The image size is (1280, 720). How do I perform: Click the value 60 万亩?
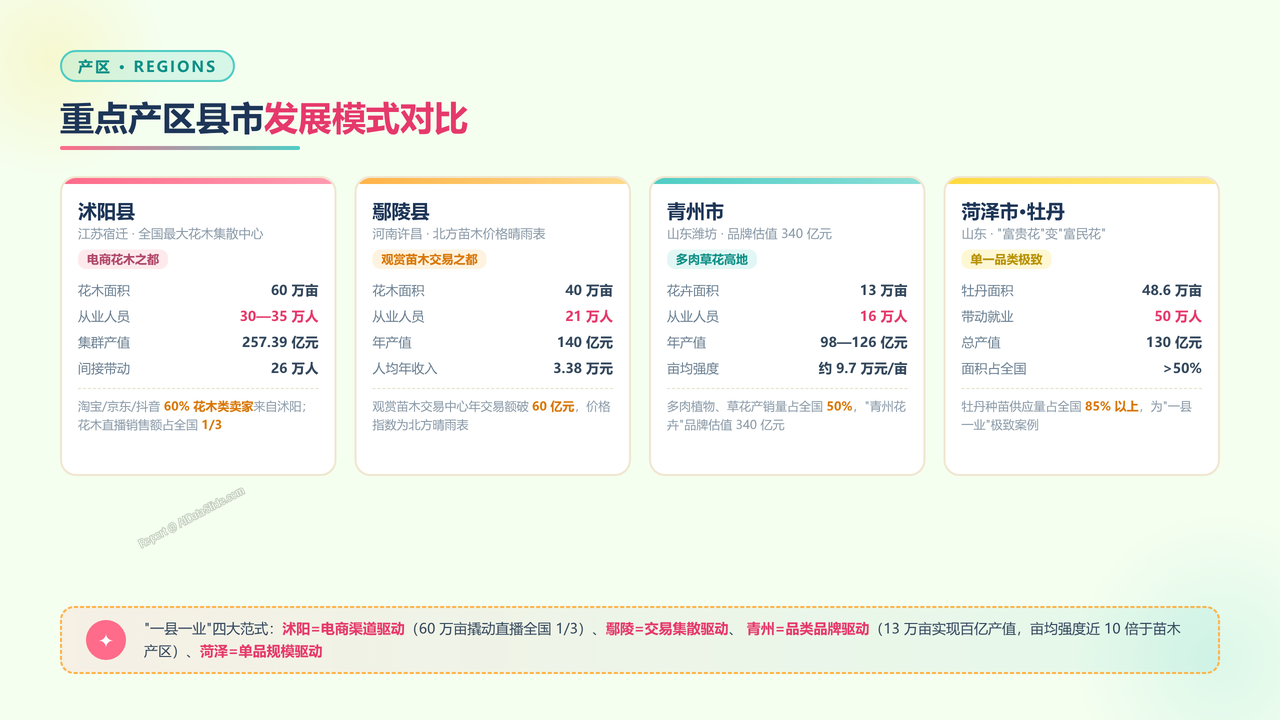(x=295, y=290)
